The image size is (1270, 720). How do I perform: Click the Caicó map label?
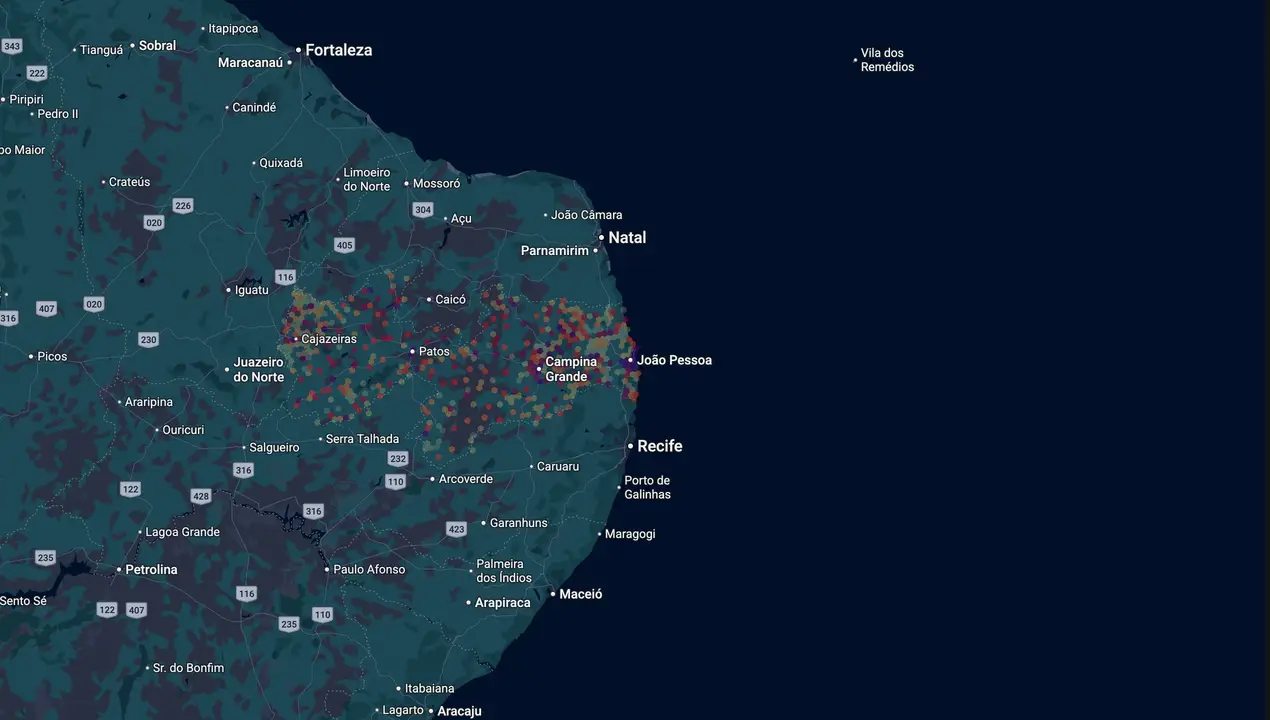coord(451,300)
